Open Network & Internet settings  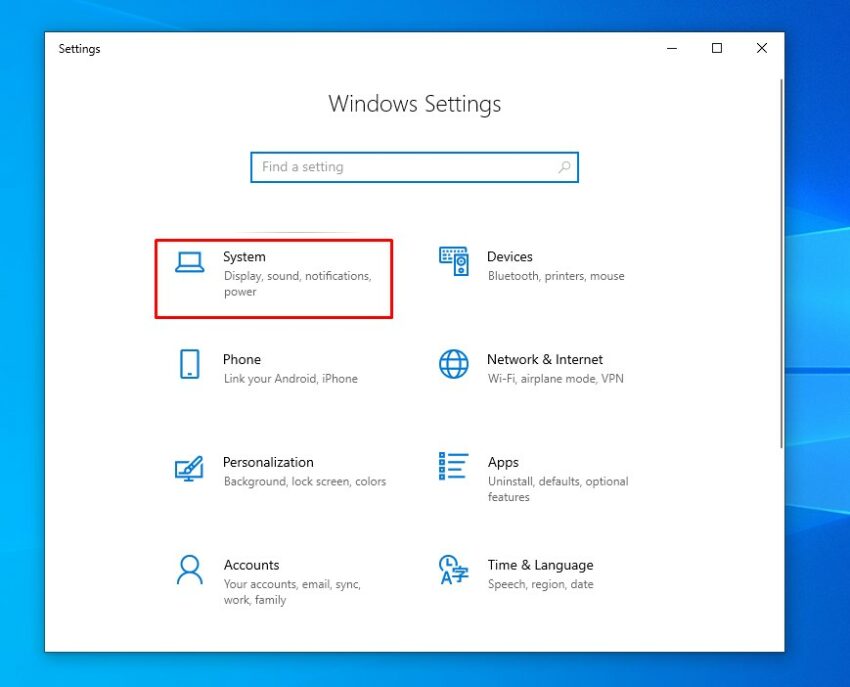[x=540, y=368]
